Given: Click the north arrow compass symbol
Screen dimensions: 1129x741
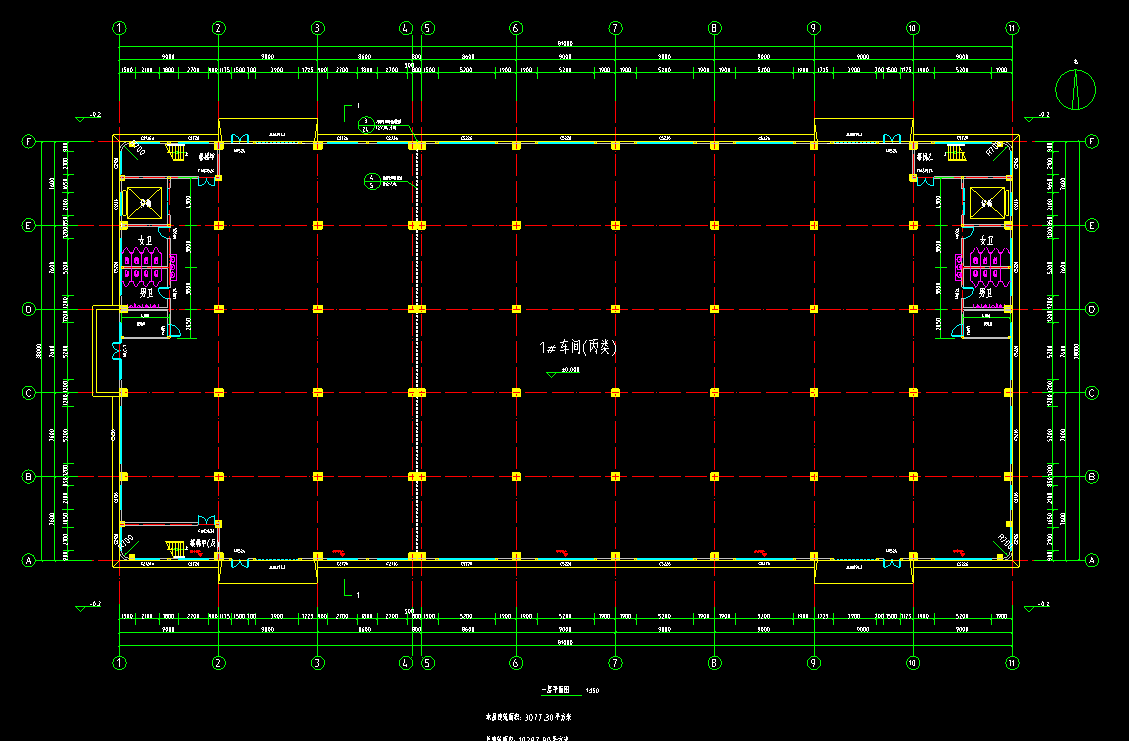Looking at the screenshot, I should coord(1076,90).
